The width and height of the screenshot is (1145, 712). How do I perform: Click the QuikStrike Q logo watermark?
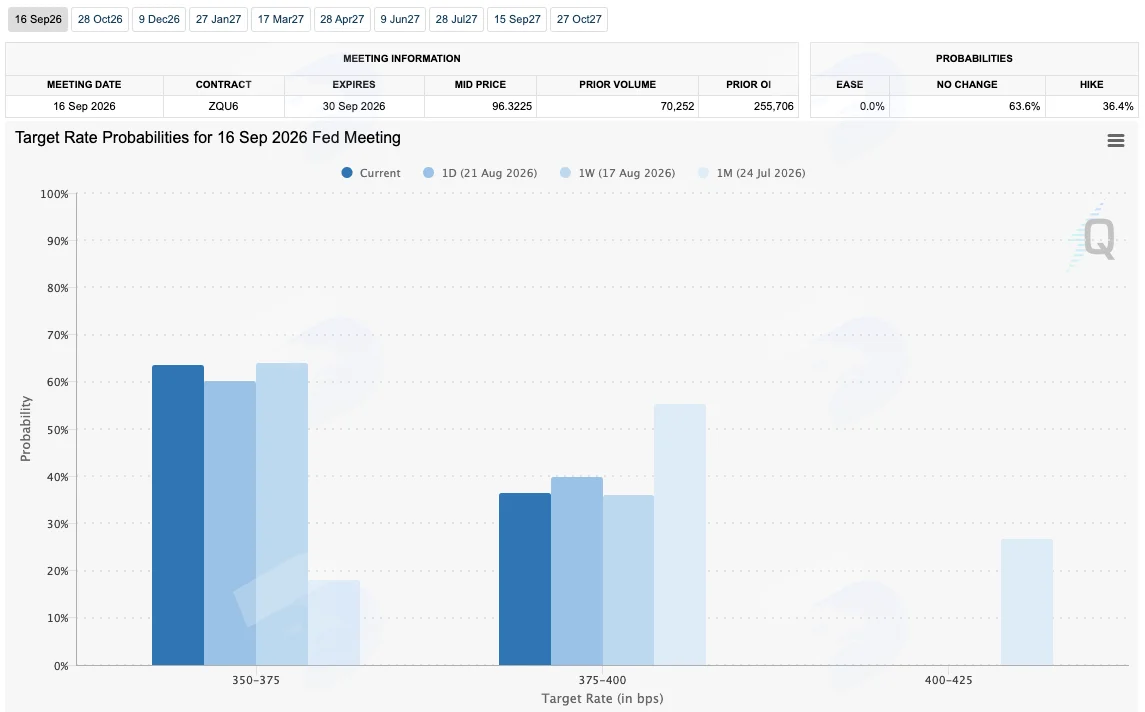(x=1093, y=237)
